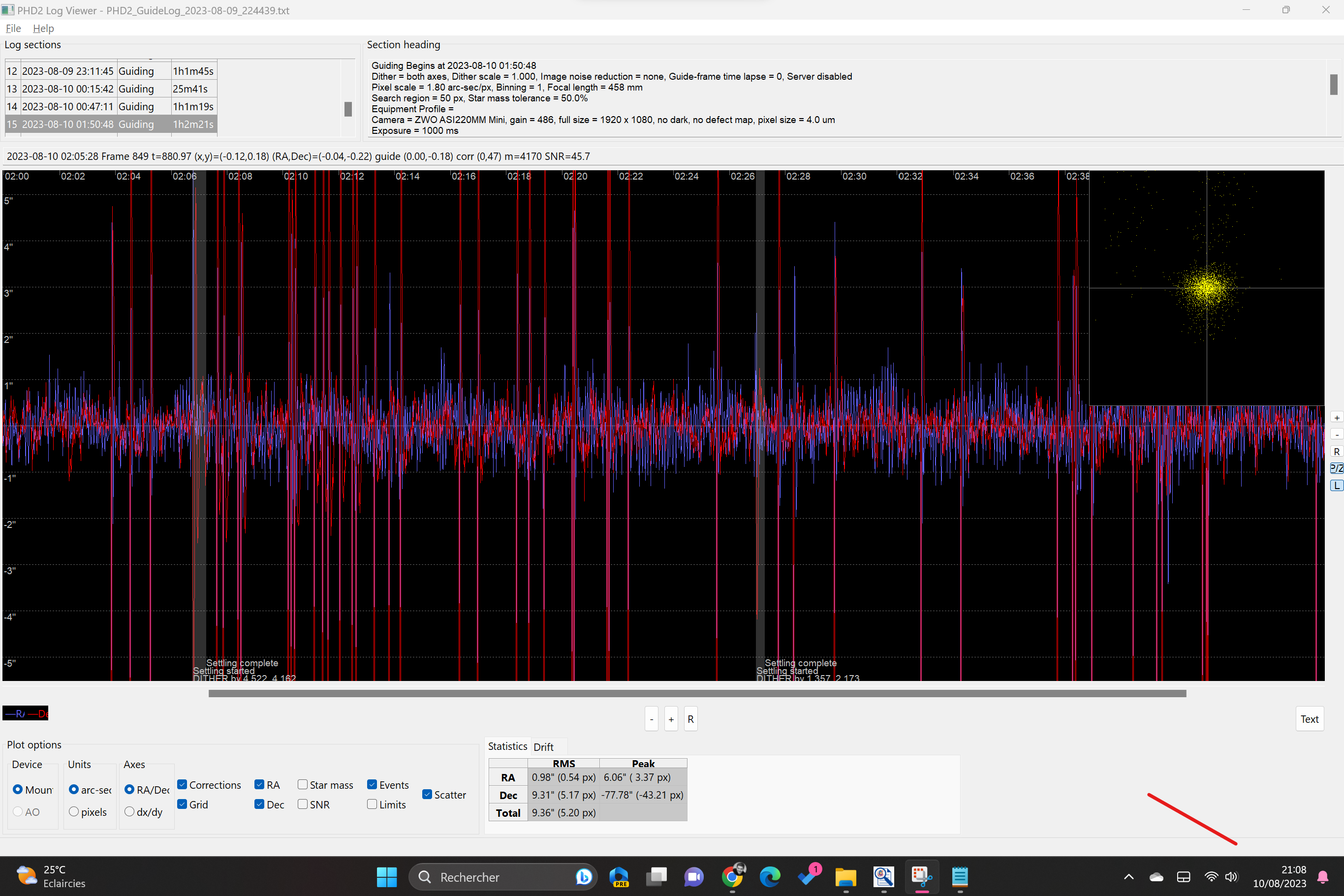Toggle the L lock button beside the graph

(x=1336, y=485)
